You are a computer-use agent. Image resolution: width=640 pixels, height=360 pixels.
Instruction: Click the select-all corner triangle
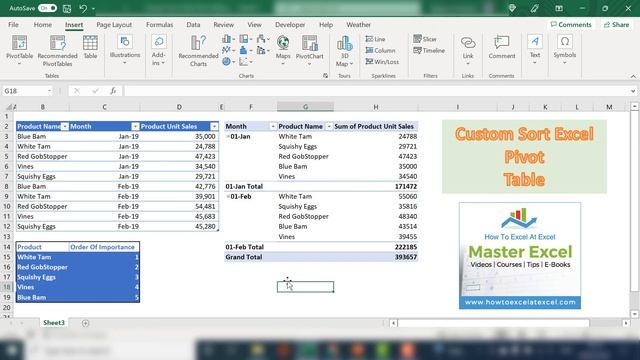point(8,107)
